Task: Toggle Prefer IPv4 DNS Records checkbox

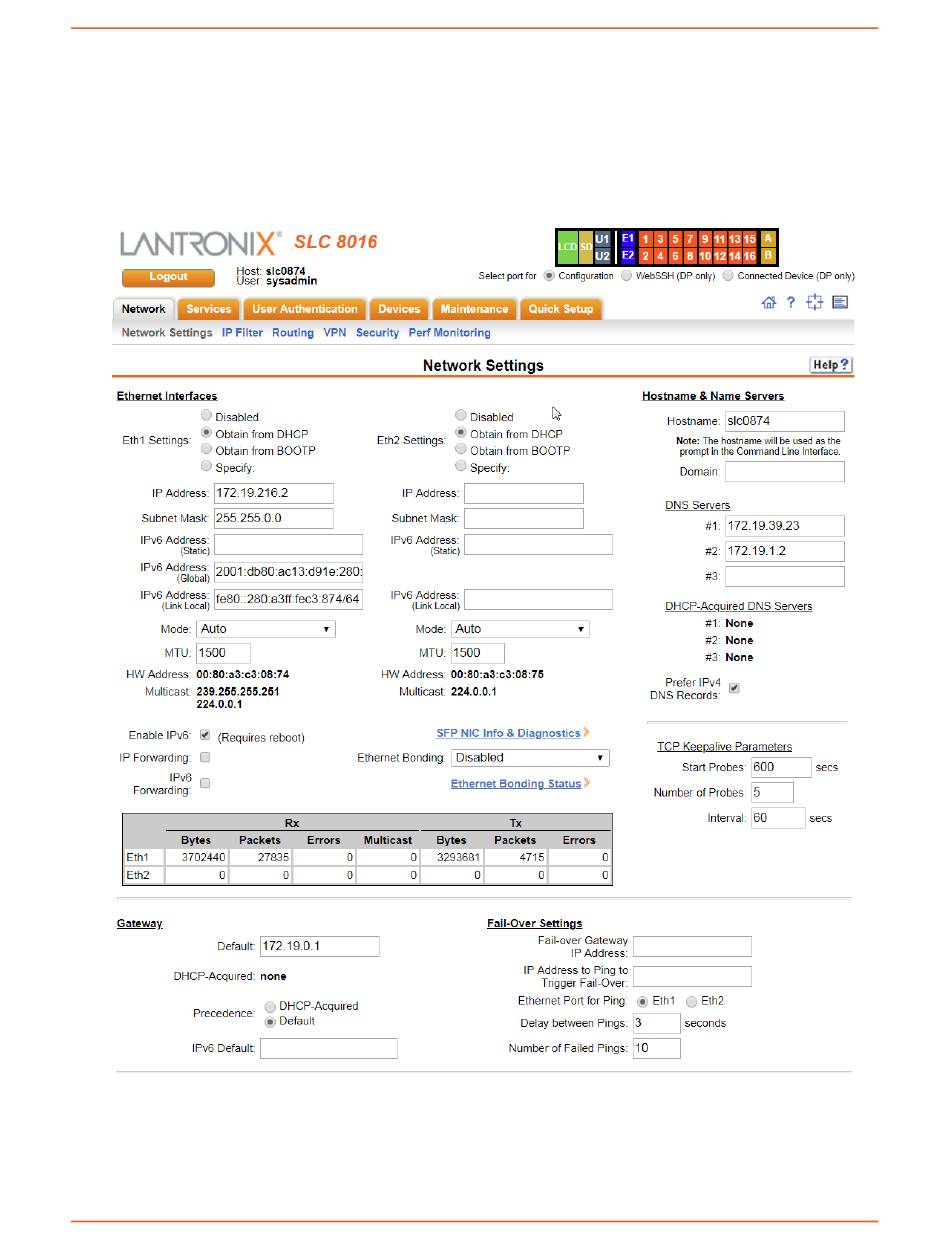Action: click(734, 688)
